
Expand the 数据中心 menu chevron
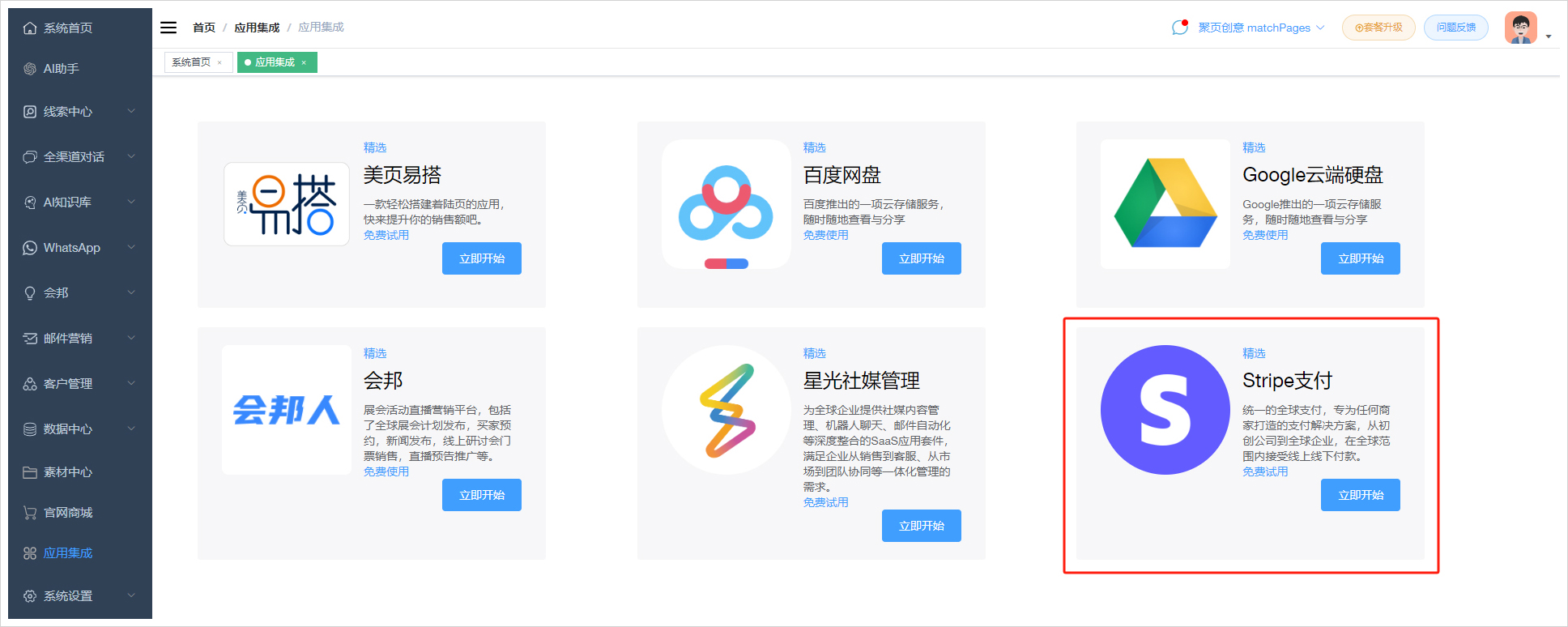131,429
